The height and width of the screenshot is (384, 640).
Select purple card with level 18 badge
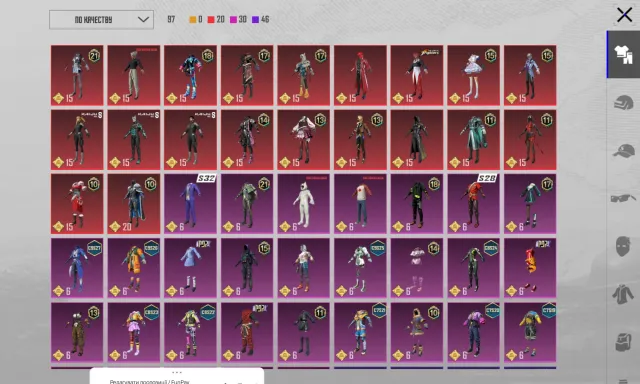[x=417, y=204]
